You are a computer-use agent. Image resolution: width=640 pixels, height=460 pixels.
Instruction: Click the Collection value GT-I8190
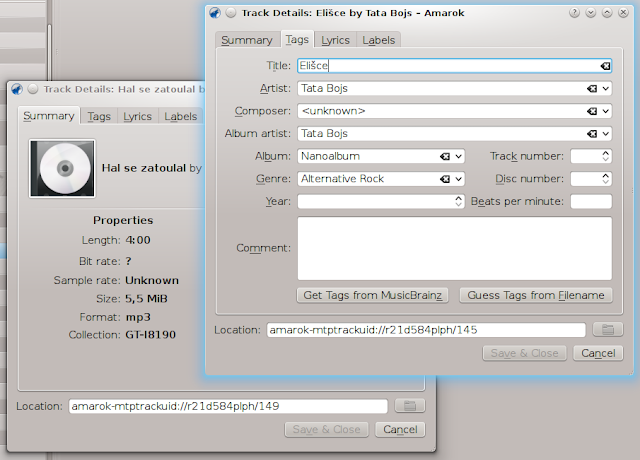(151, 335)
